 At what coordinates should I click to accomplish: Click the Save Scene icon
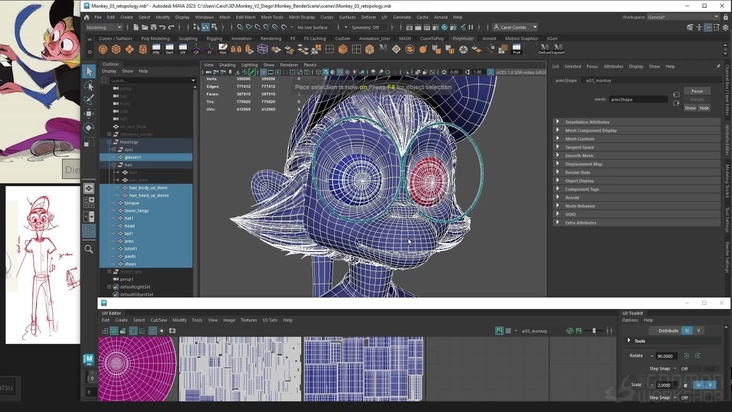point(153,28)
